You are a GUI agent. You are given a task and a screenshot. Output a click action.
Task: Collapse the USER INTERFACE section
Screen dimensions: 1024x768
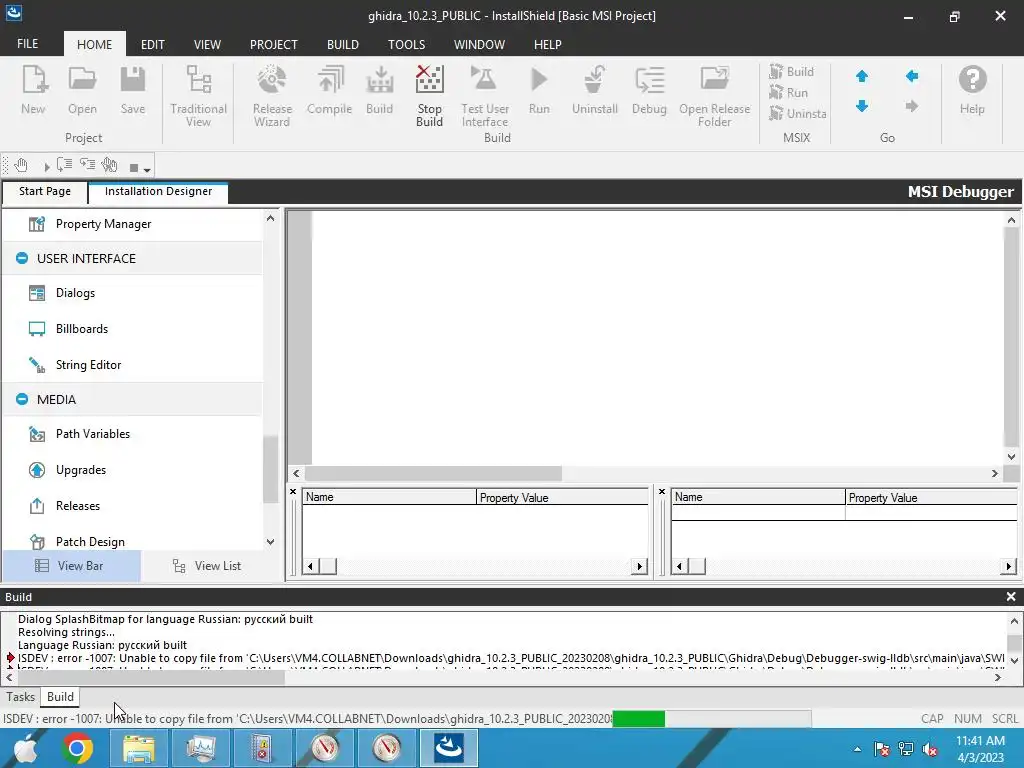pos(22,259)
